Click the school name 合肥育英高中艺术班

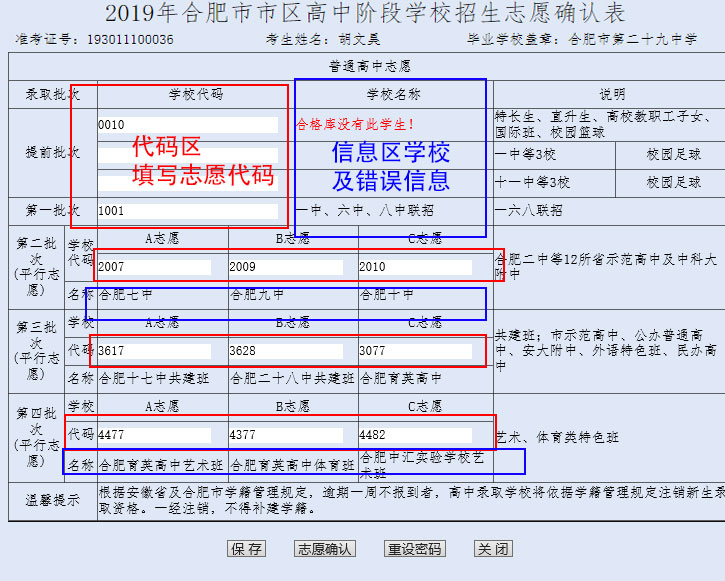(161, 465)
